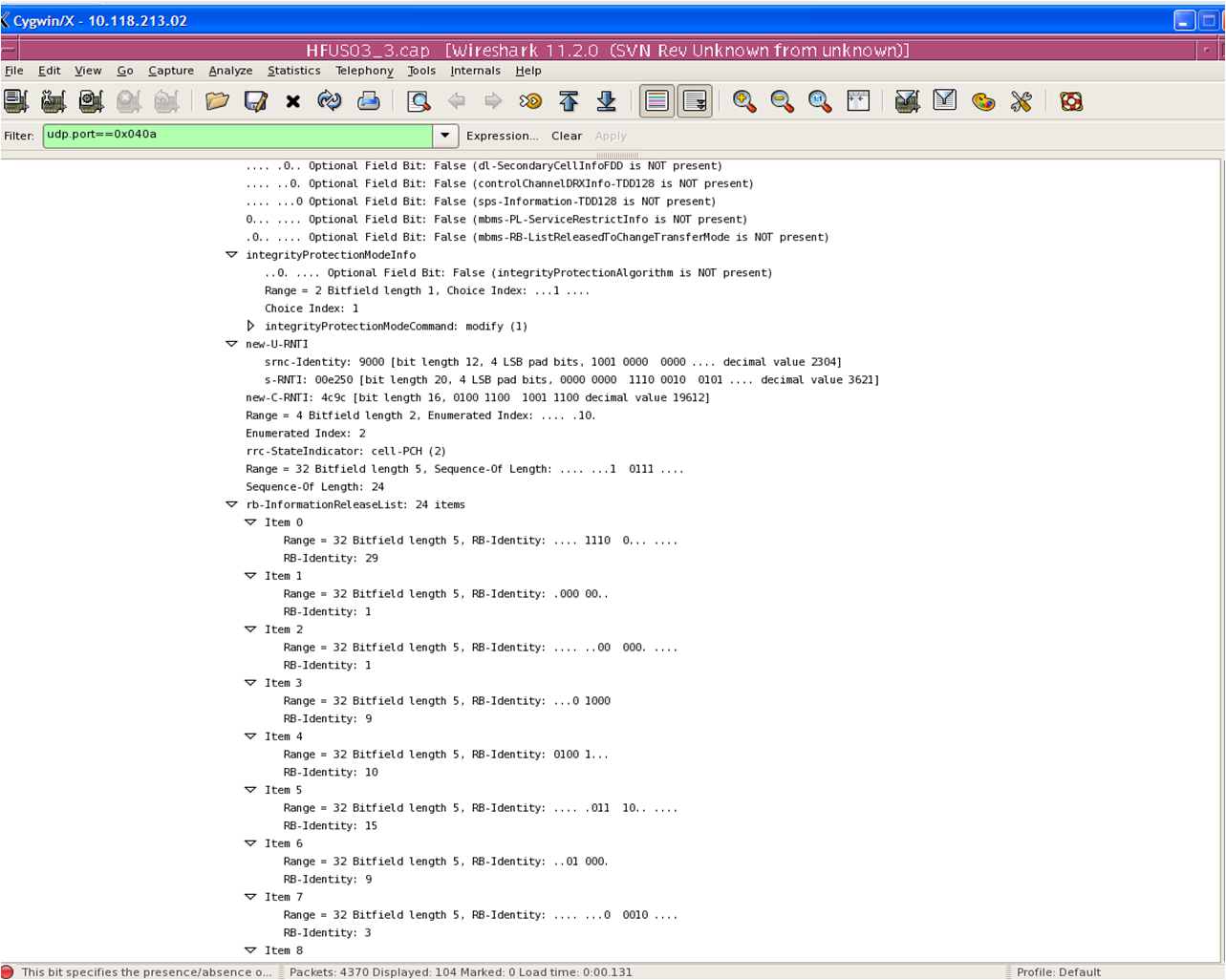Image resolution: width=1226 pixels, height=980 pixels.
Task: Select the Enumerated Index: 2 row
Action: click(306, 434)
